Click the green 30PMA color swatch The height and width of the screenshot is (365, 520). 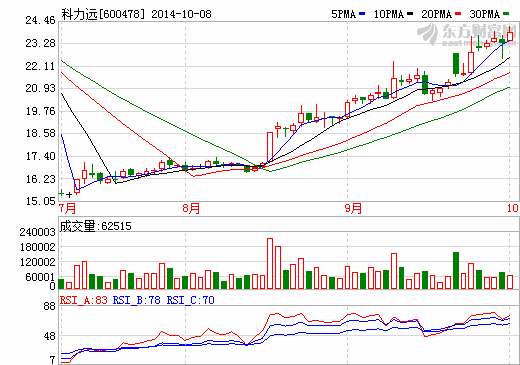506,14
